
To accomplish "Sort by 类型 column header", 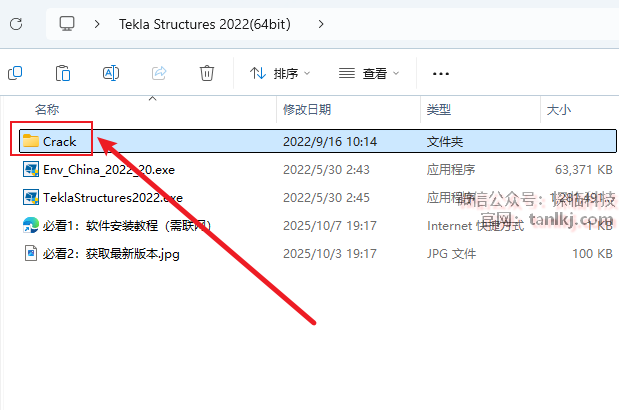I will pyautogui.click(x=439, y=109).
